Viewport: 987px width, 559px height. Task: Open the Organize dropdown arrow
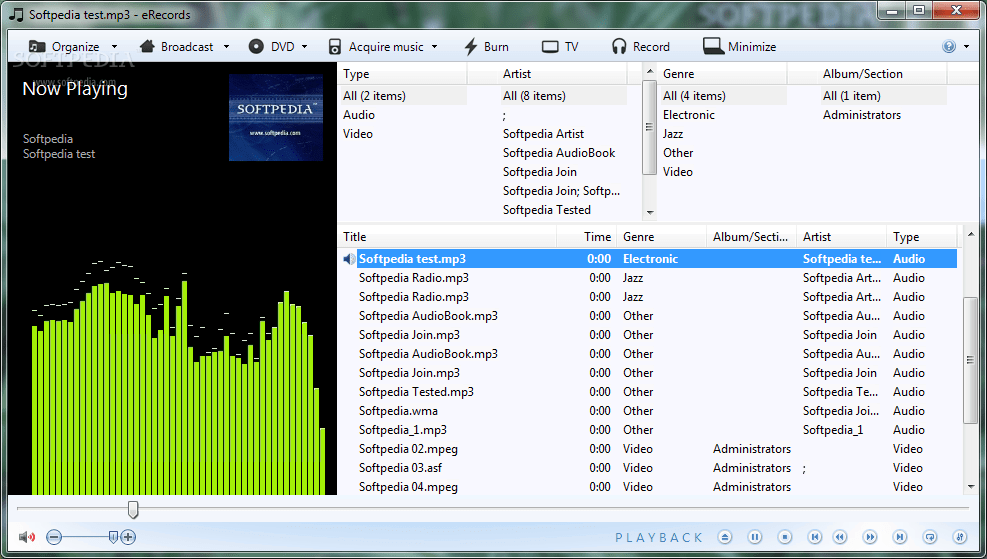pos(114,47)
